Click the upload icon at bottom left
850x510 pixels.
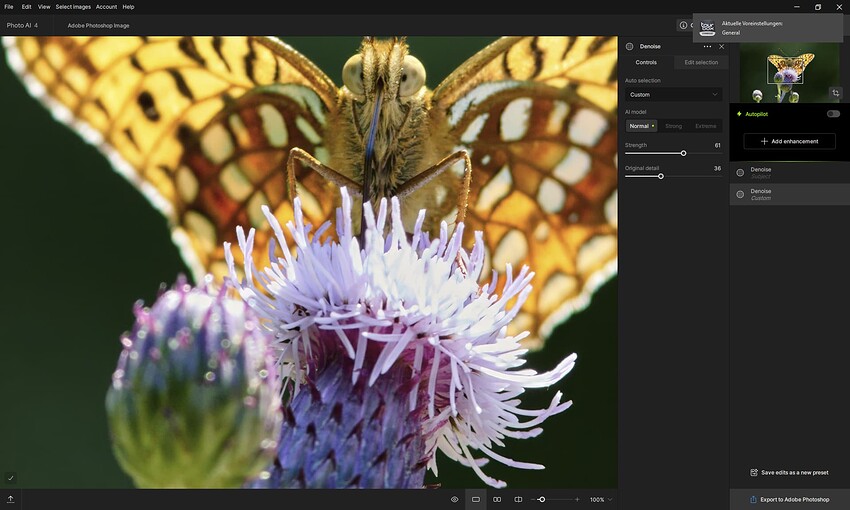tap(11, 499)
